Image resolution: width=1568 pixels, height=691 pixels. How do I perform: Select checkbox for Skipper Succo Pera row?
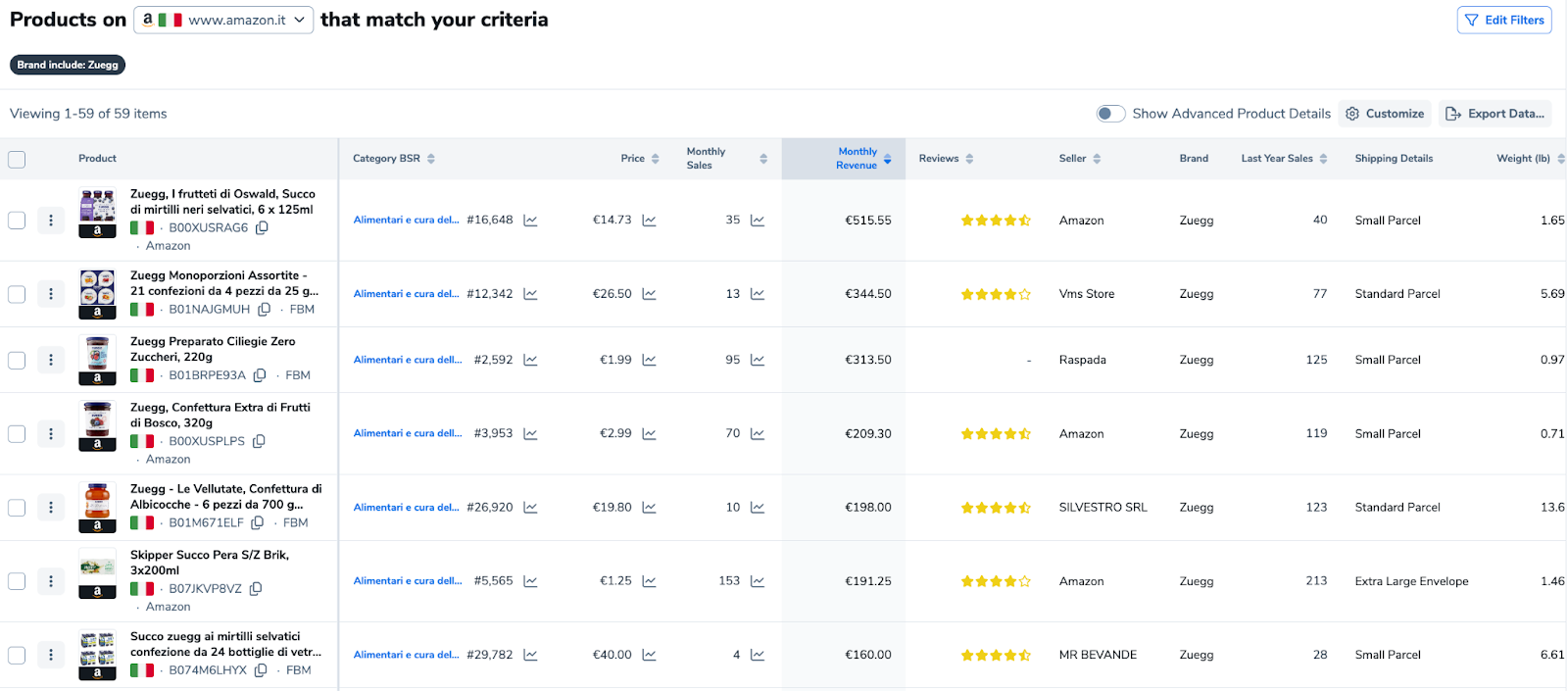coord(17,581)
